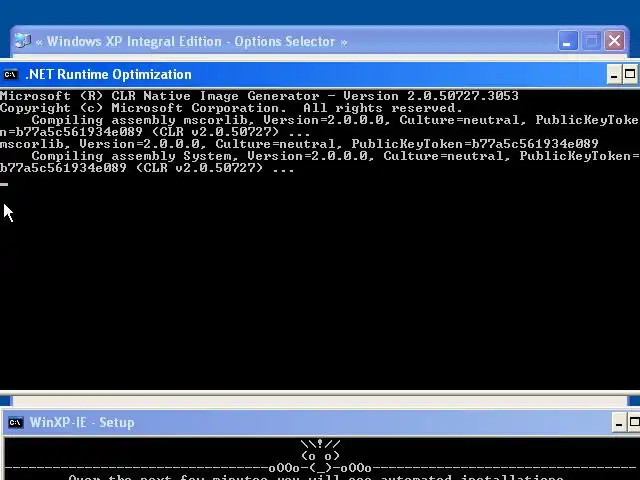Image resolution: width=640 pixels, height=480 pixels.
Task: Click the disabled maximize button of Options Selector
Action: 591,41
